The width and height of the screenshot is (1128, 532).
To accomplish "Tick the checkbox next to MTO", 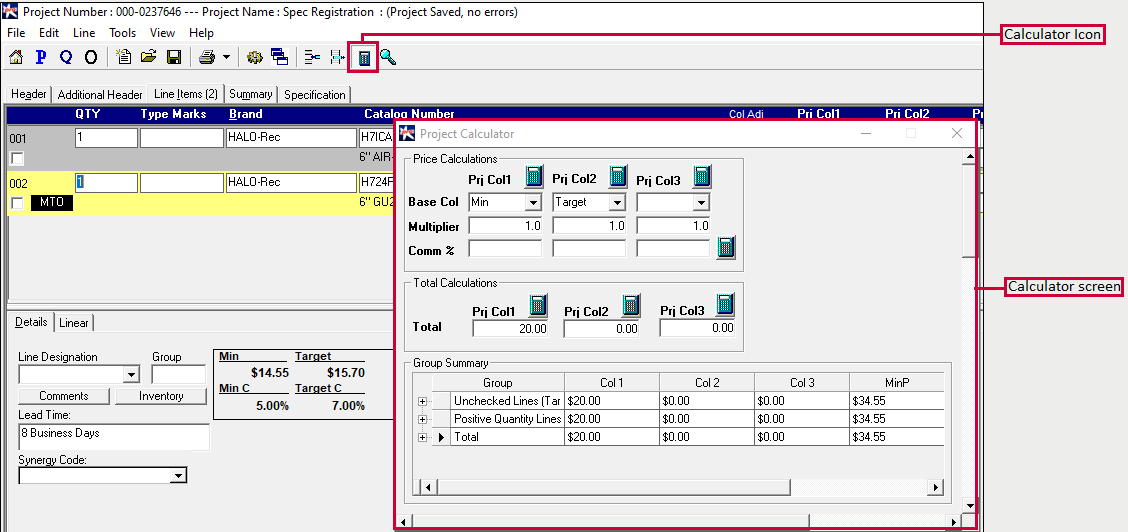I will 17,204.
